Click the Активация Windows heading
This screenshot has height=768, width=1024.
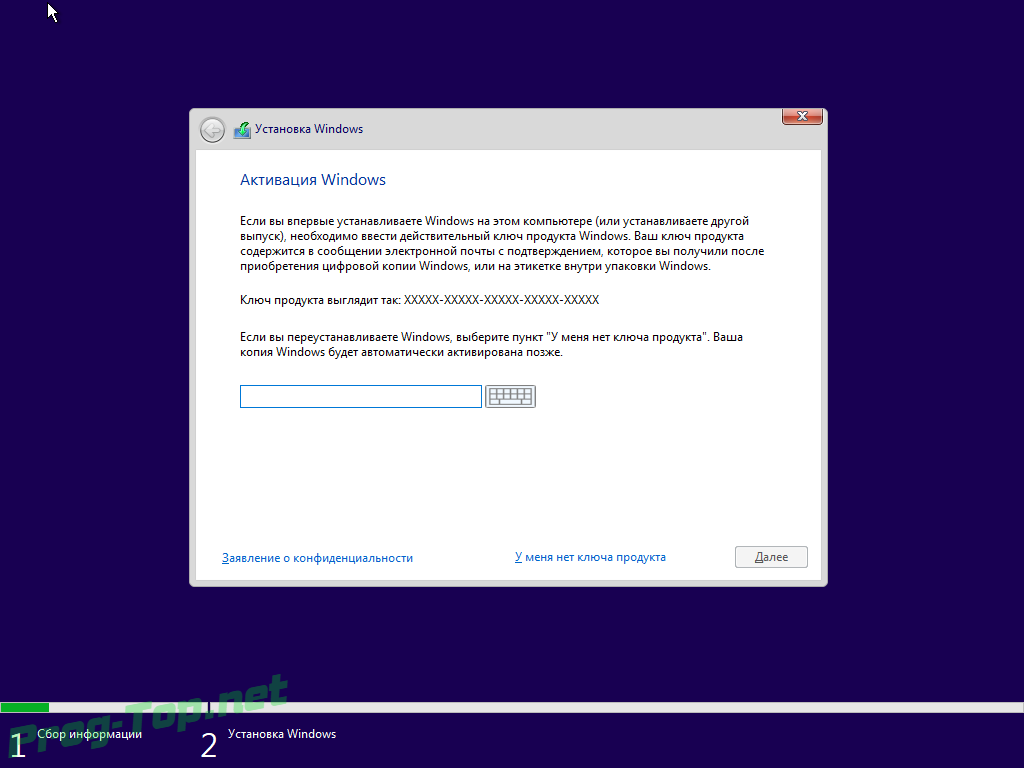coord(313,180)
